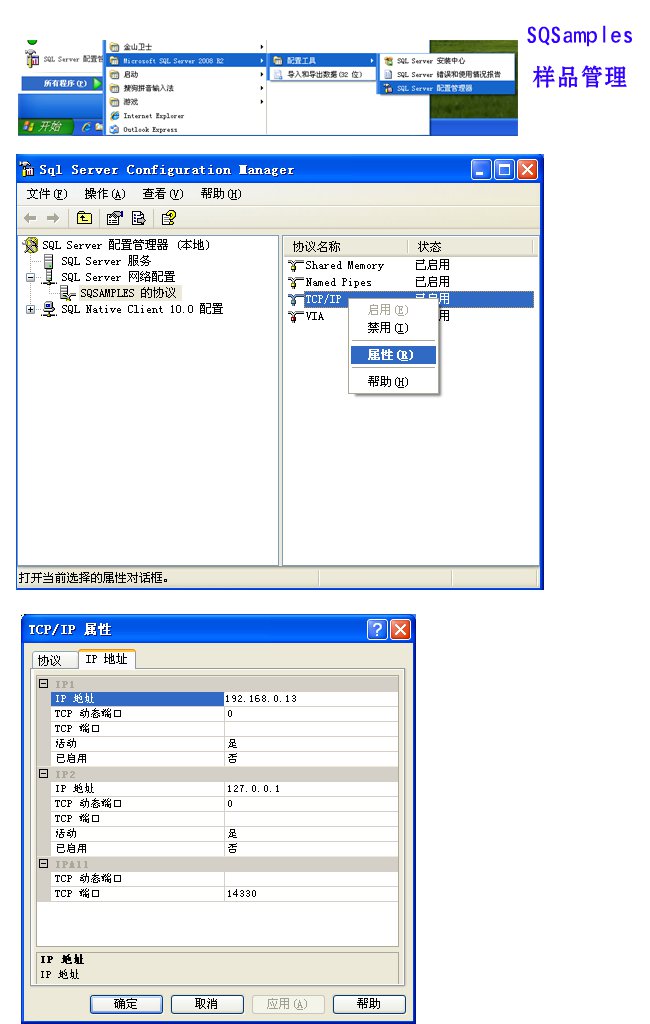Select the Shared Memory protocol icon

(x=295, y=265)
